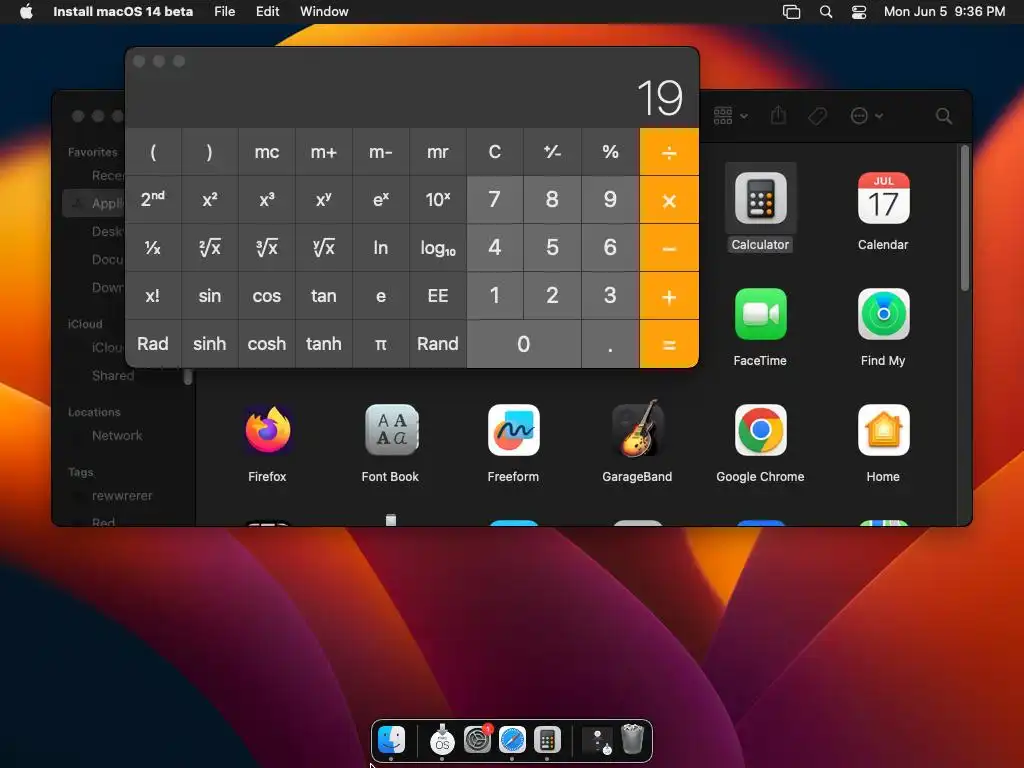1024x768 pixels.
Task: Click the calculator minus key
Action: 669,248
